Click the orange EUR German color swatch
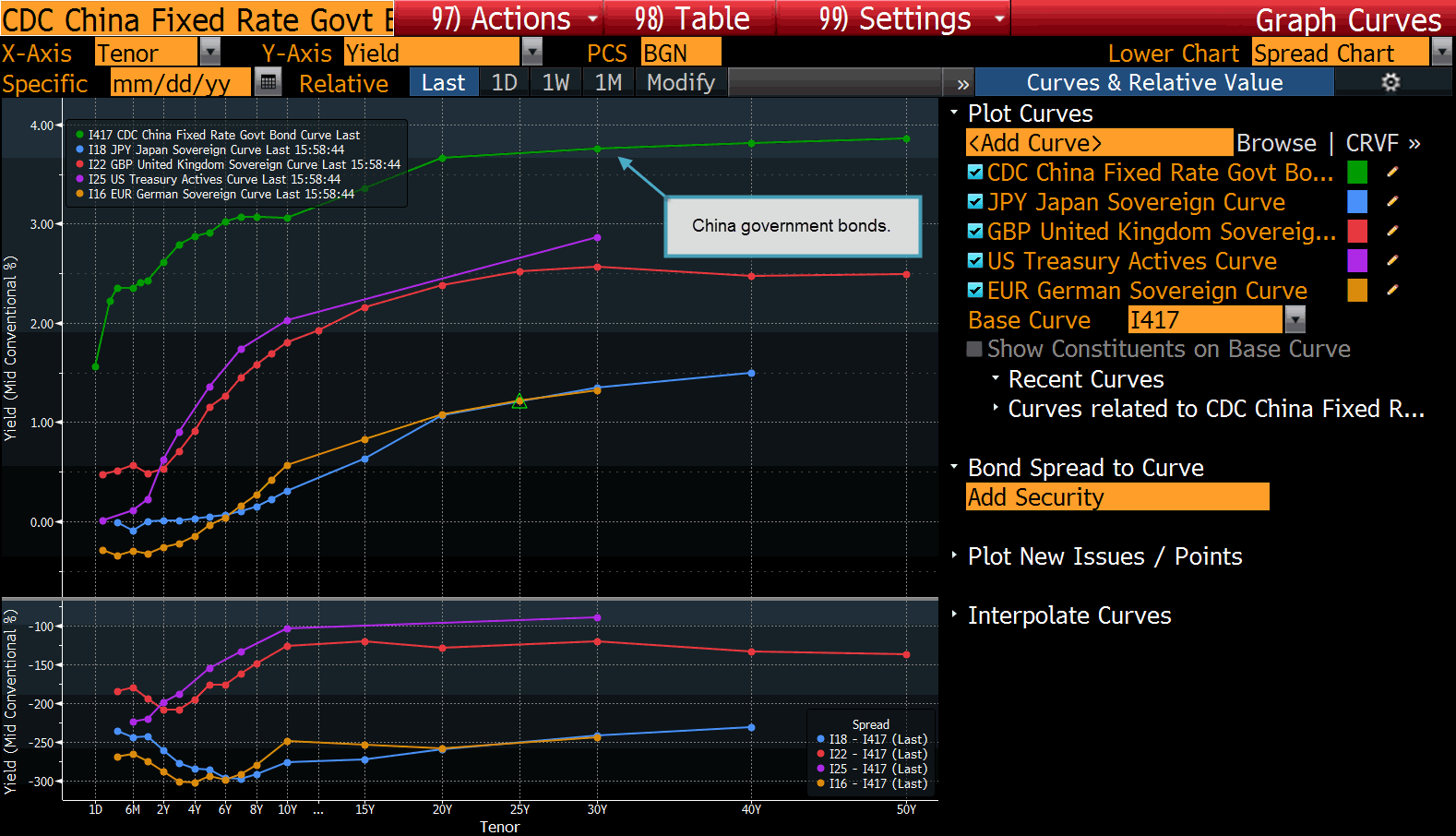Image resolution: width=1456 pixels, height=836 pixels. (1357, 290)
